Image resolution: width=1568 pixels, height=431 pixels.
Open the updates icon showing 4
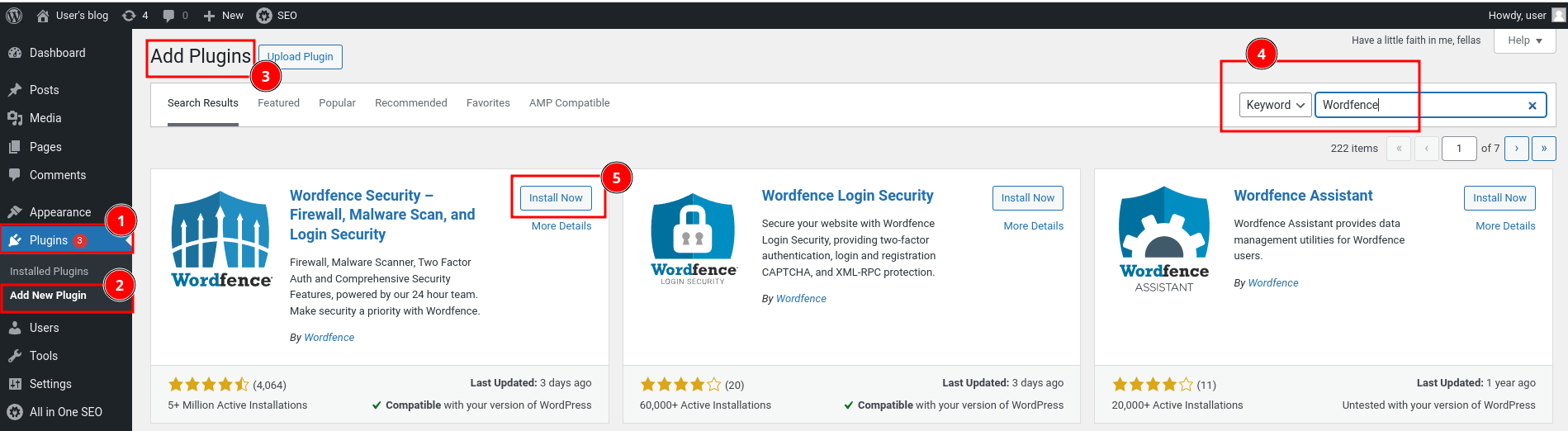135,15
